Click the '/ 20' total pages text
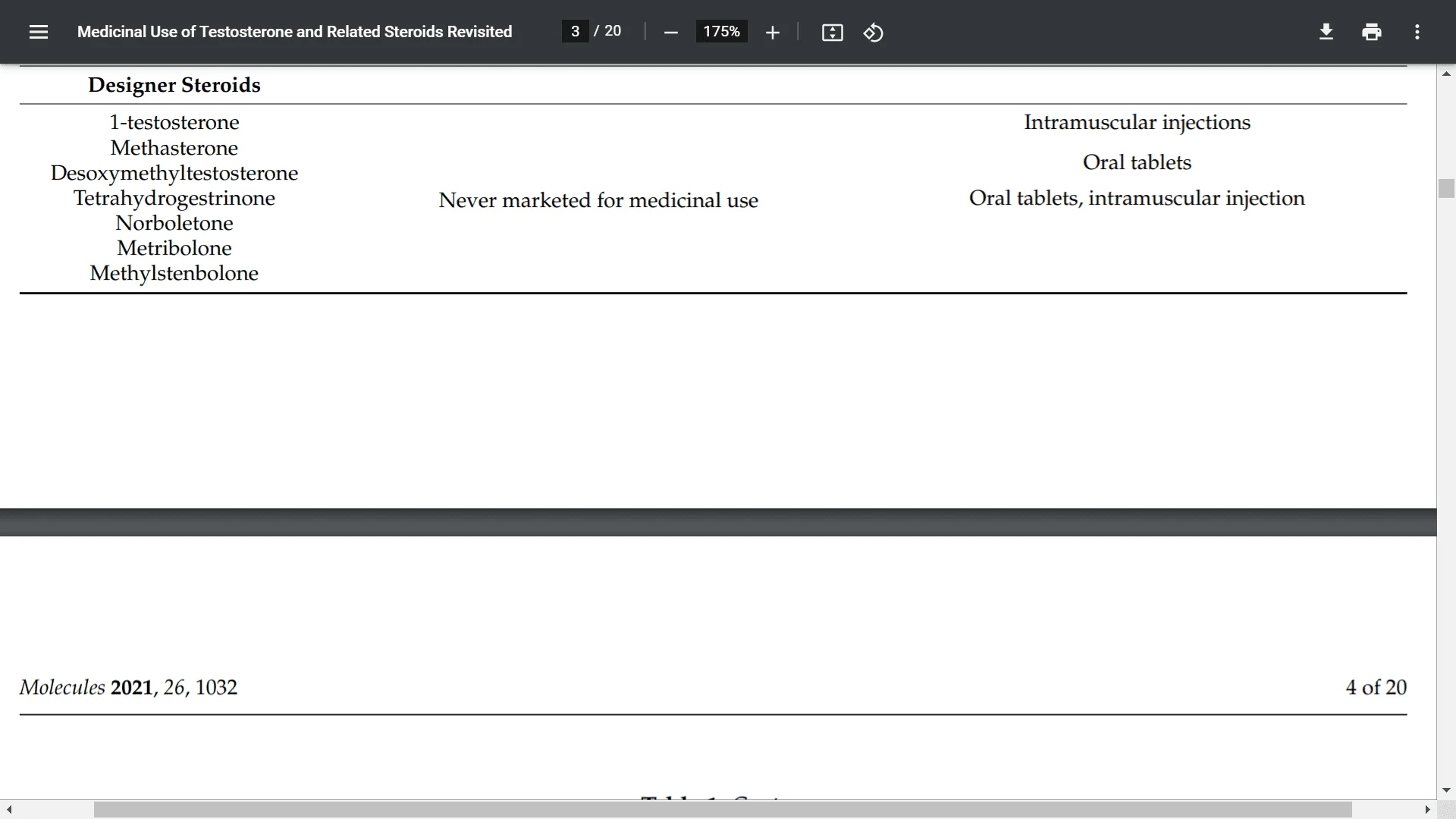 pos(607,31)
